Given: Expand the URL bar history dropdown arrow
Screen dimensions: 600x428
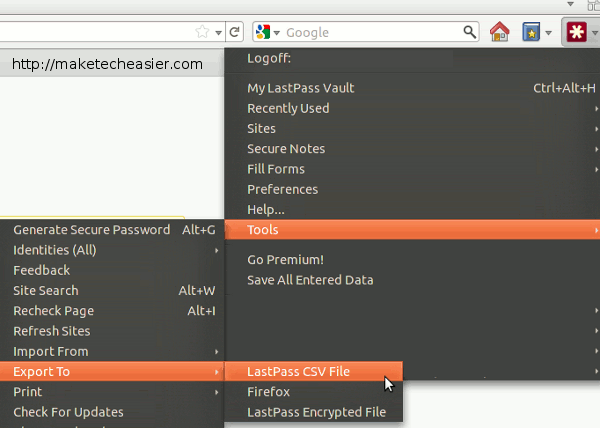Looking at the screenshot, I should [218, 33].
